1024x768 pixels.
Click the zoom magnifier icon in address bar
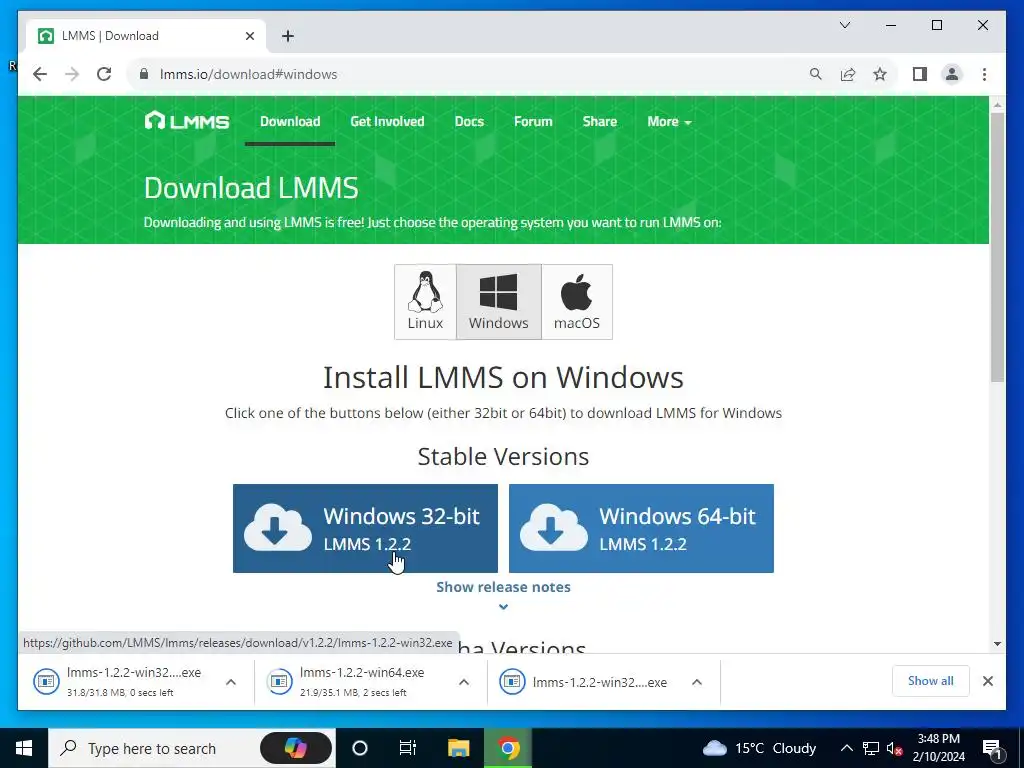[816, 74]
